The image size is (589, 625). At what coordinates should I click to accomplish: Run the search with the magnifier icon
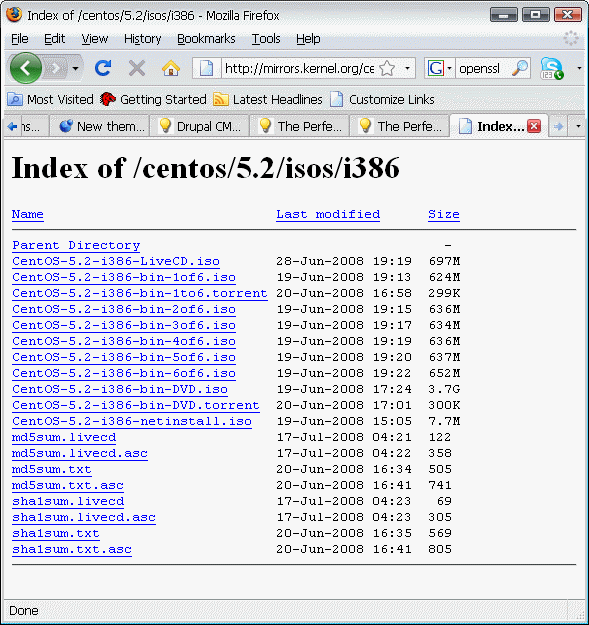520,69
